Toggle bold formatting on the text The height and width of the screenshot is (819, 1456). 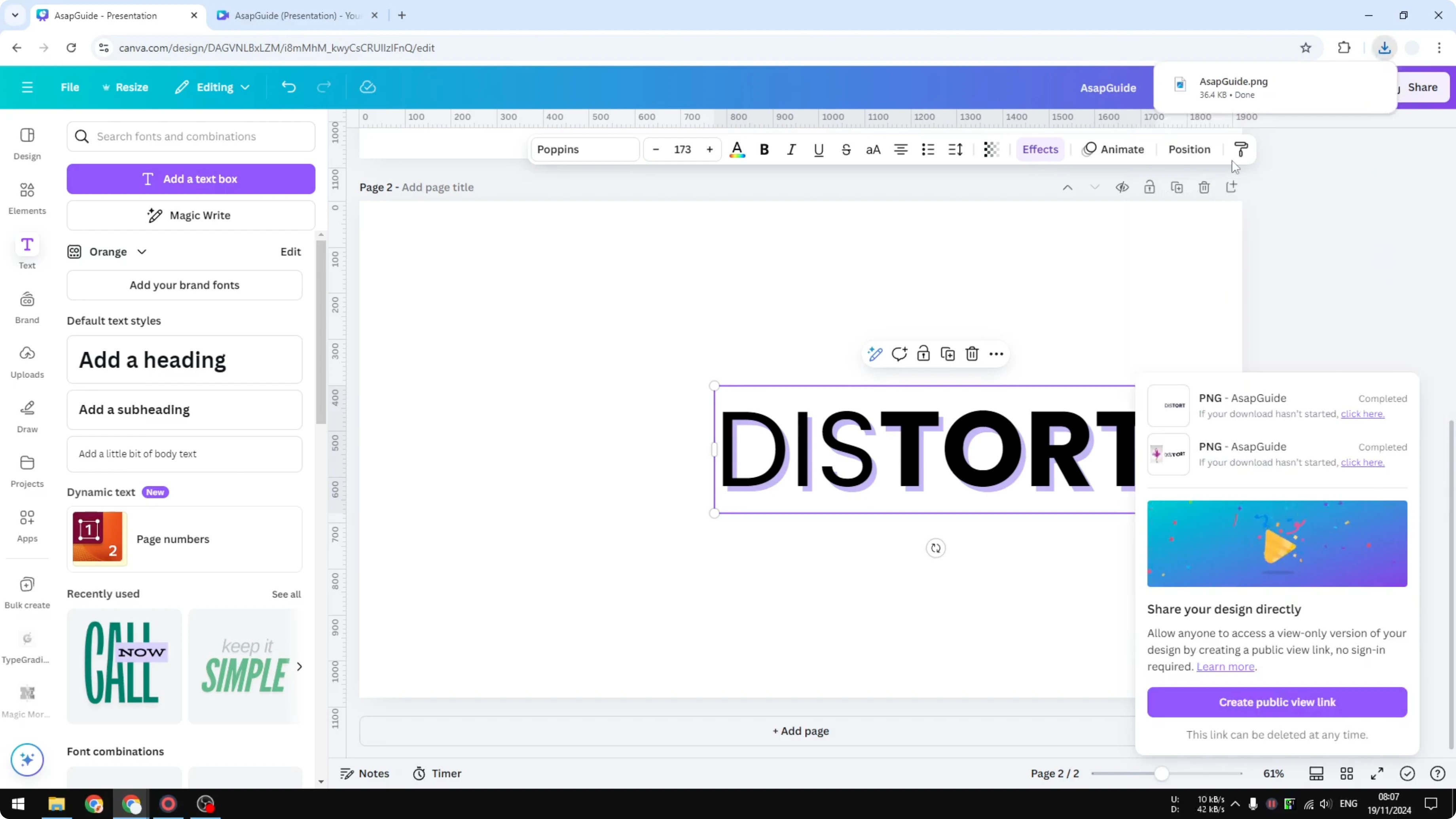pos(764,149)
